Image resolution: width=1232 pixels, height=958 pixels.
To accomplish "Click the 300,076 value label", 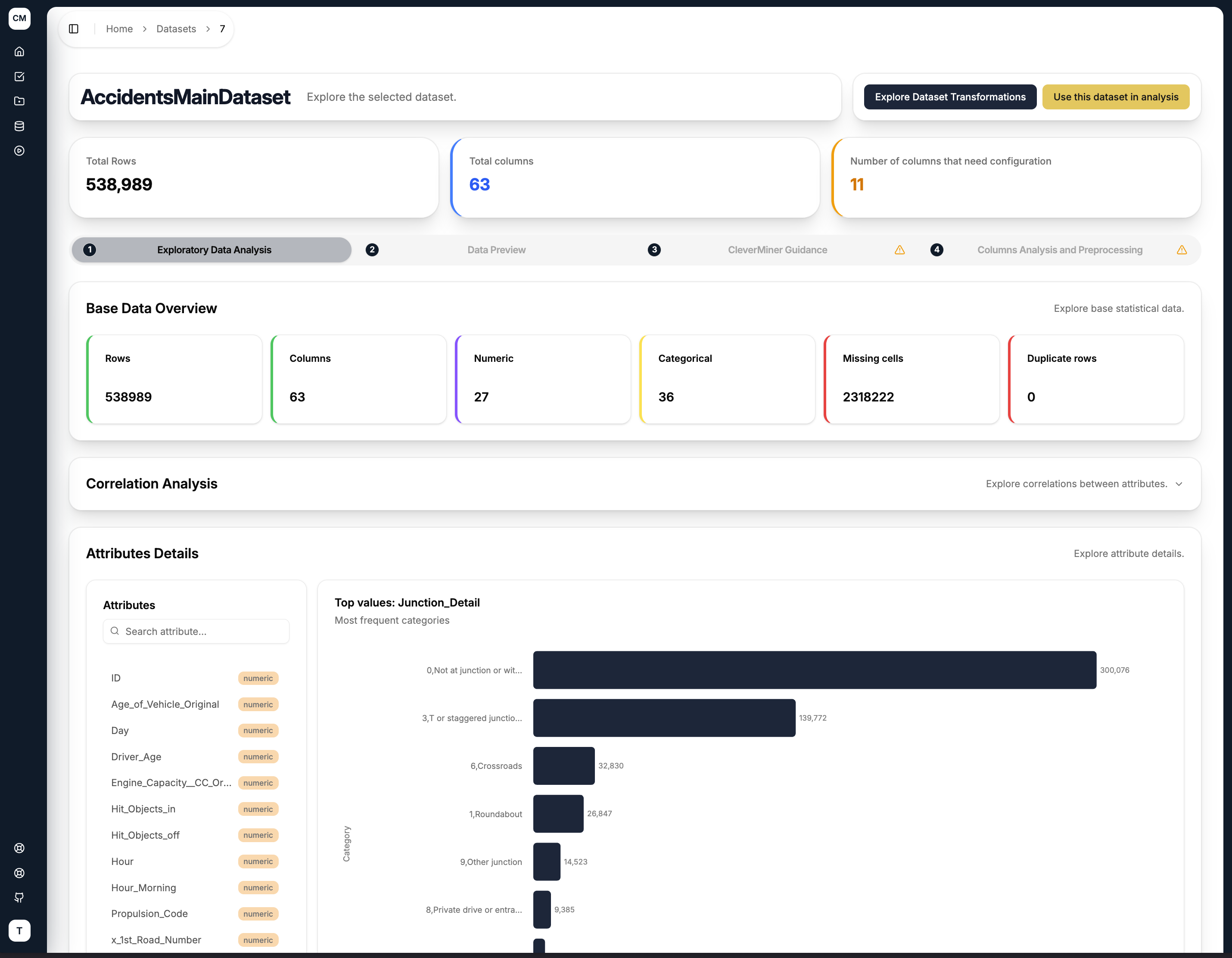I will pos(1114,670).
